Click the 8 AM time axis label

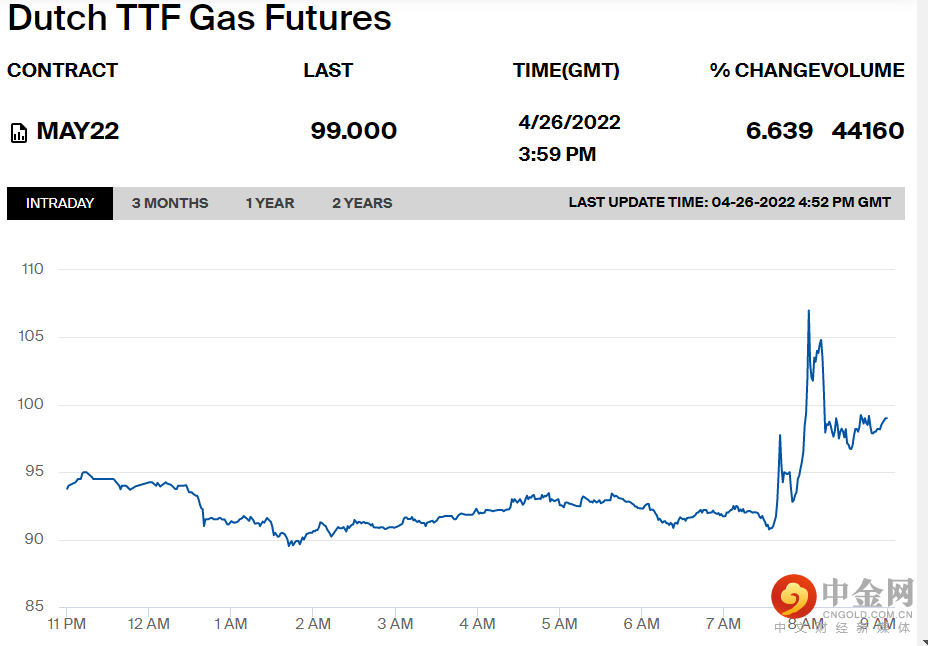coord(805,624)
